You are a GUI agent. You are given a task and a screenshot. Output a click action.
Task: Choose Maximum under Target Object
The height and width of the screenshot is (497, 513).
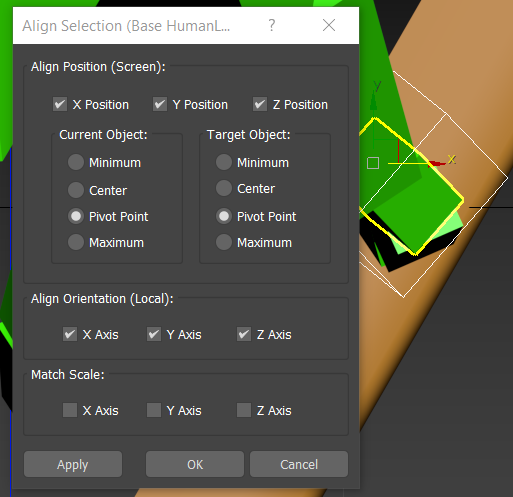pos(224,242)
